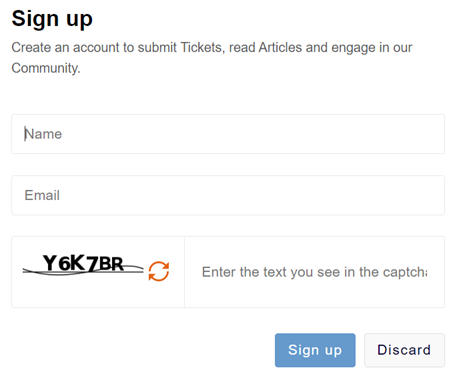Cancel registration using the Discard button
This screenshot has width=453, height=376.
click(404, 350)
